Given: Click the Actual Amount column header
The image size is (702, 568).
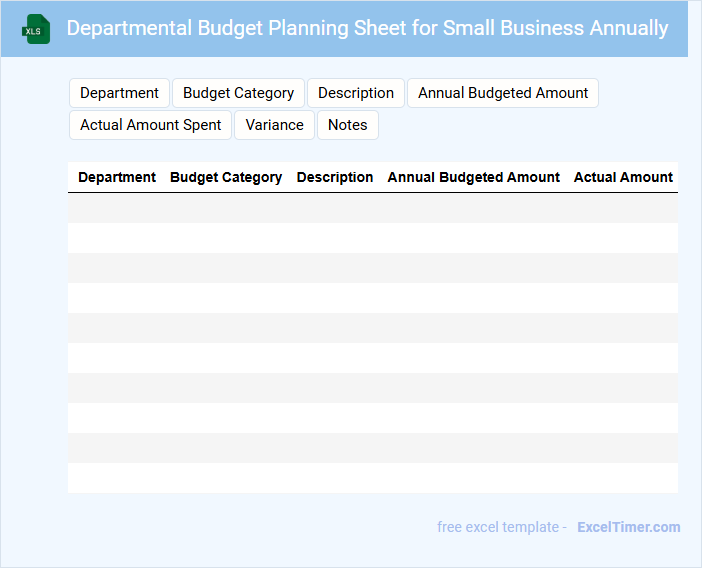Looking at the screenshot, I should pos(623,177).
